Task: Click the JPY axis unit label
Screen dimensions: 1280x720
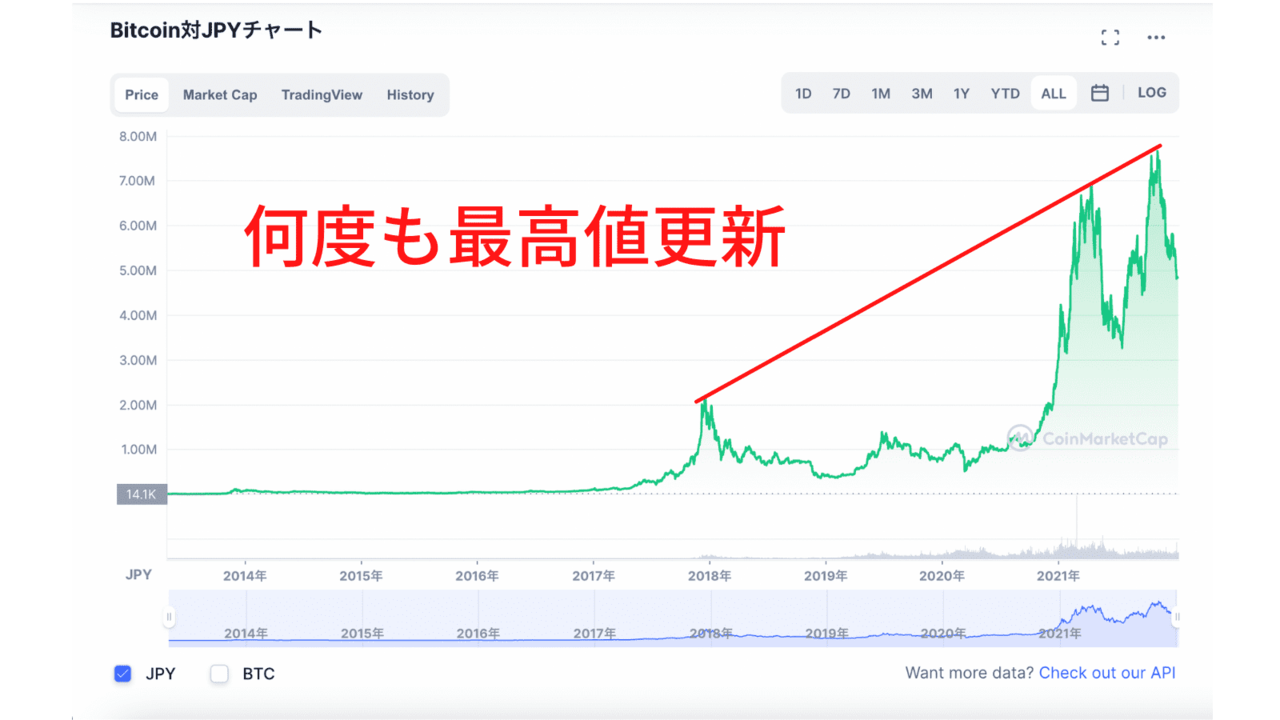Action: click(x=138, y=575)
